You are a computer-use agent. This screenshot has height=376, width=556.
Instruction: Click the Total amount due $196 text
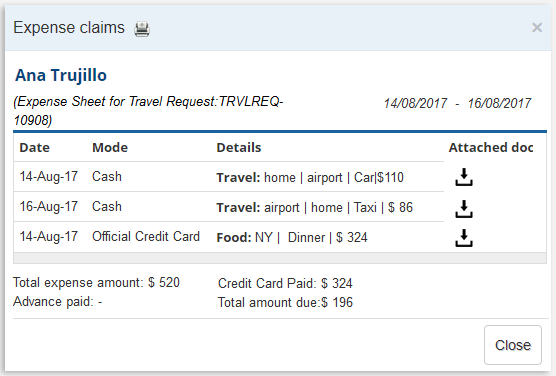285,302
